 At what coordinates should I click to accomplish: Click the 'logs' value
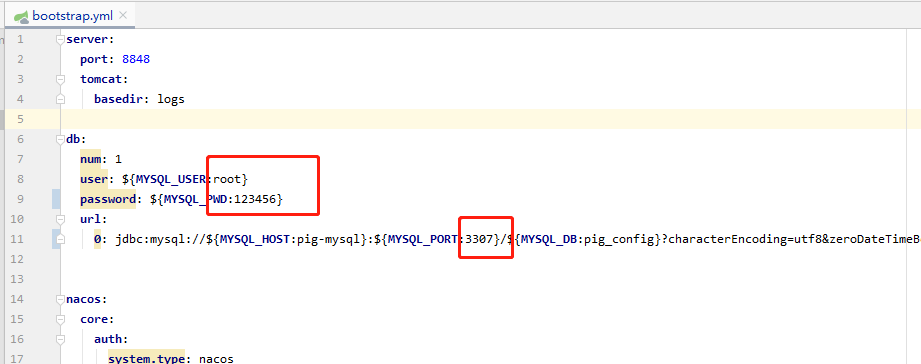(171, 99)
